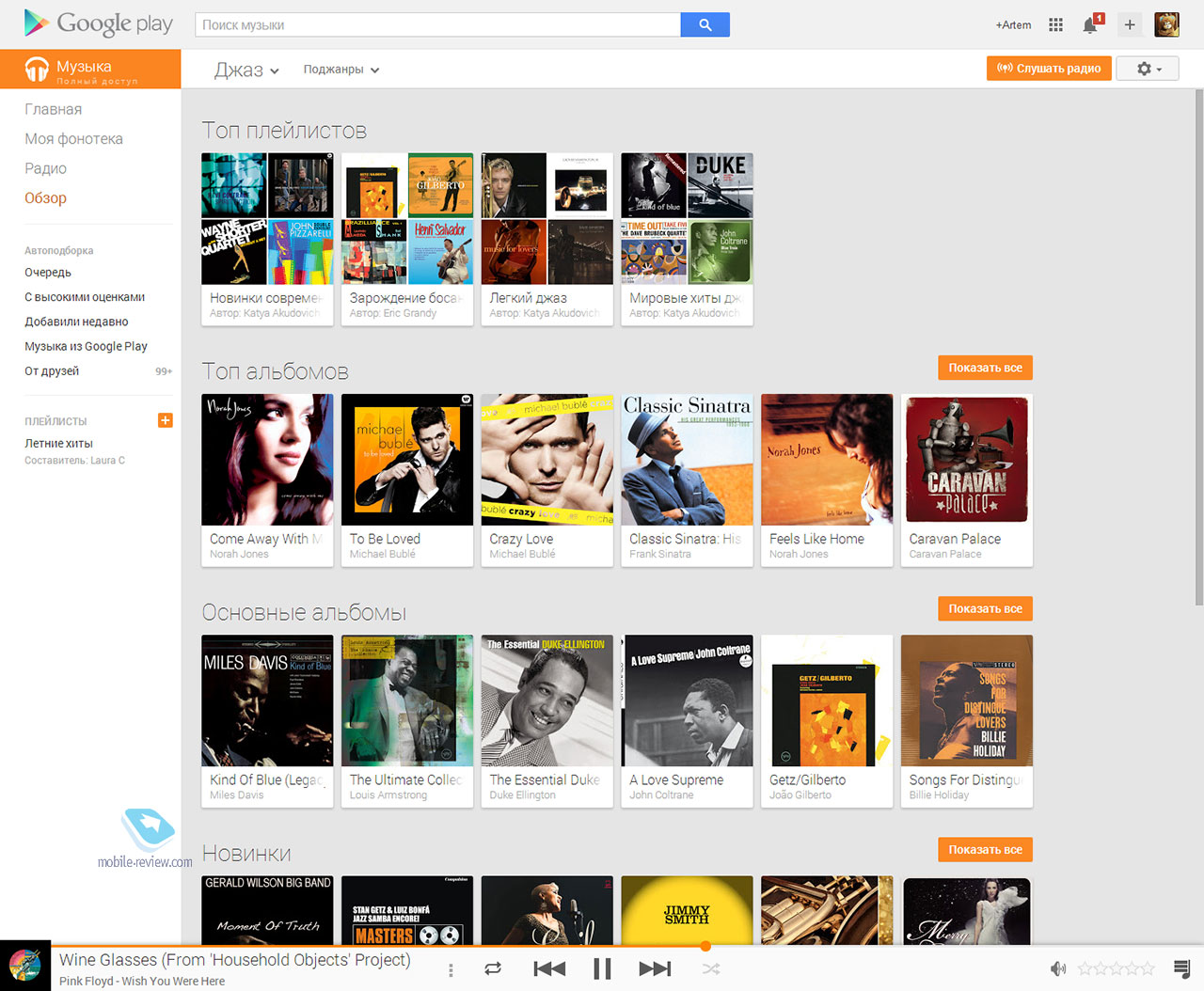Expand the Джаз genre dropdown
Image resolution: width=1204 pixels, height=991 pixels.
pos(246,71)
